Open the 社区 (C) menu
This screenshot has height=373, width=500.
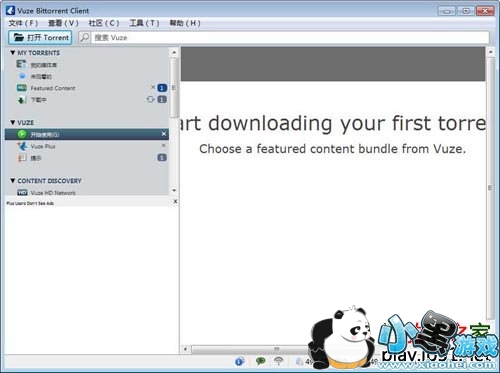pos(104,23)
